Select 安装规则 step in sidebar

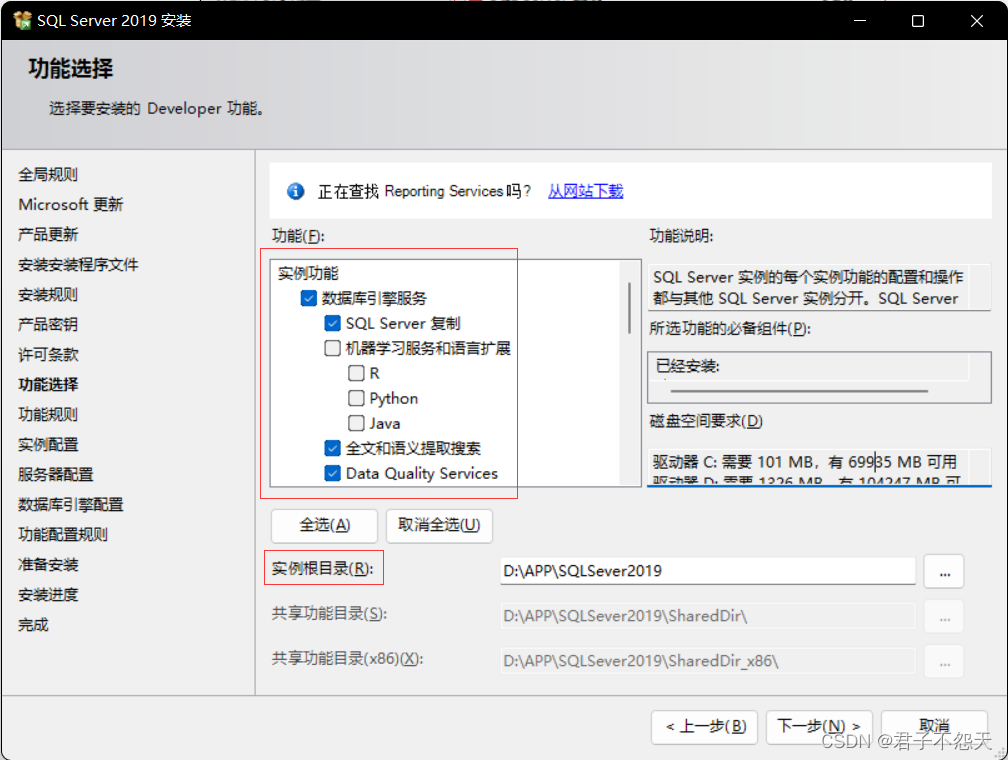pyautogui.click(x=48, y=294)
